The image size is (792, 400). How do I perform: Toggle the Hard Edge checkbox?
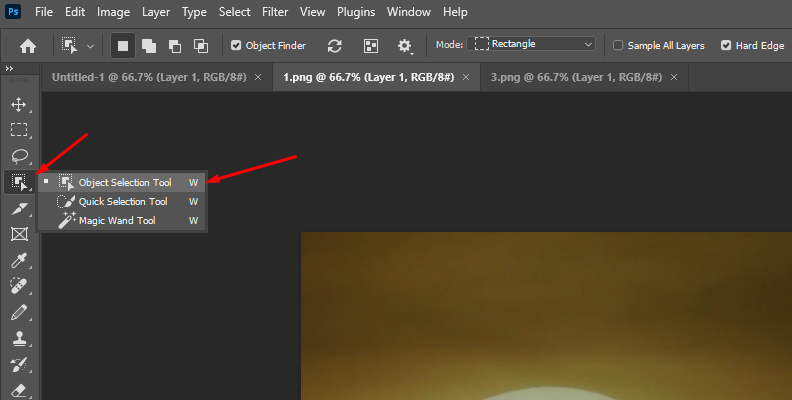coord(726,45)
